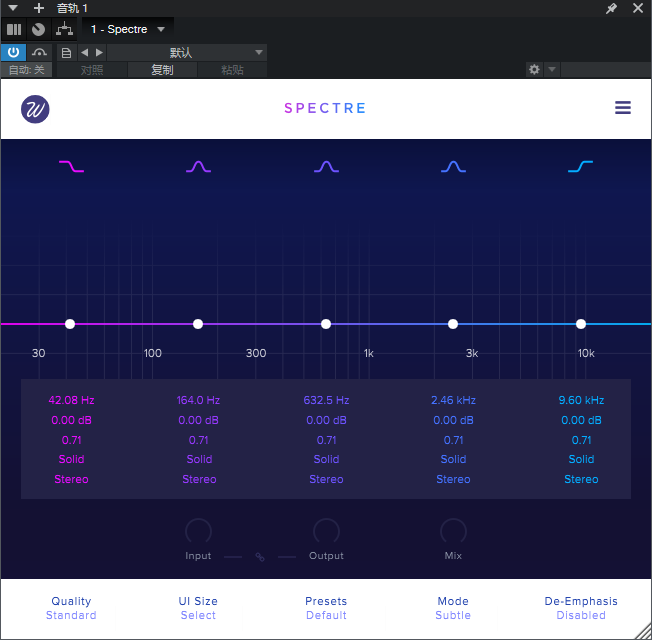Toggle Stereo mode on 9.60 kHz band
This screenshot has width=652, height=640.
[x=581, y=479]
